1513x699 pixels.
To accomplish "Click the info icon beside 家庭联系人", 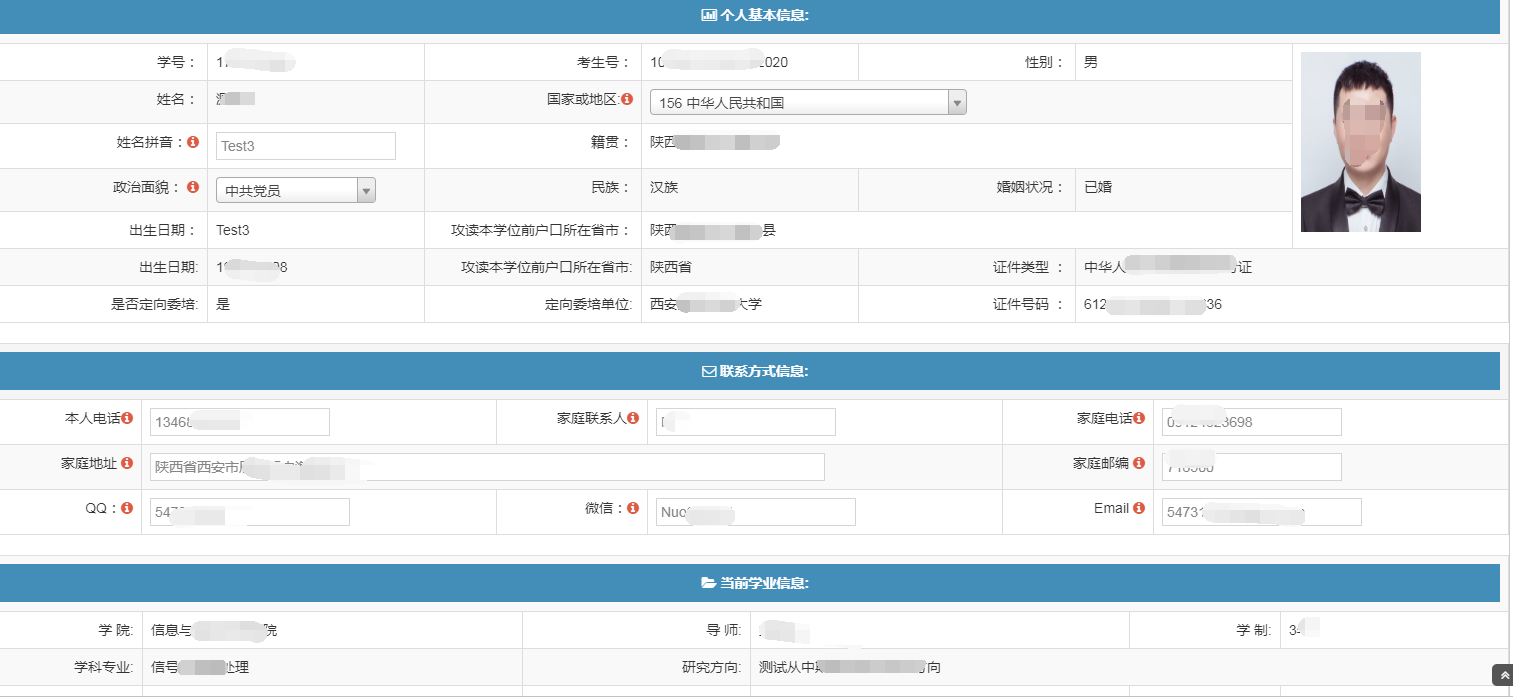I will [x=633, y=419].
